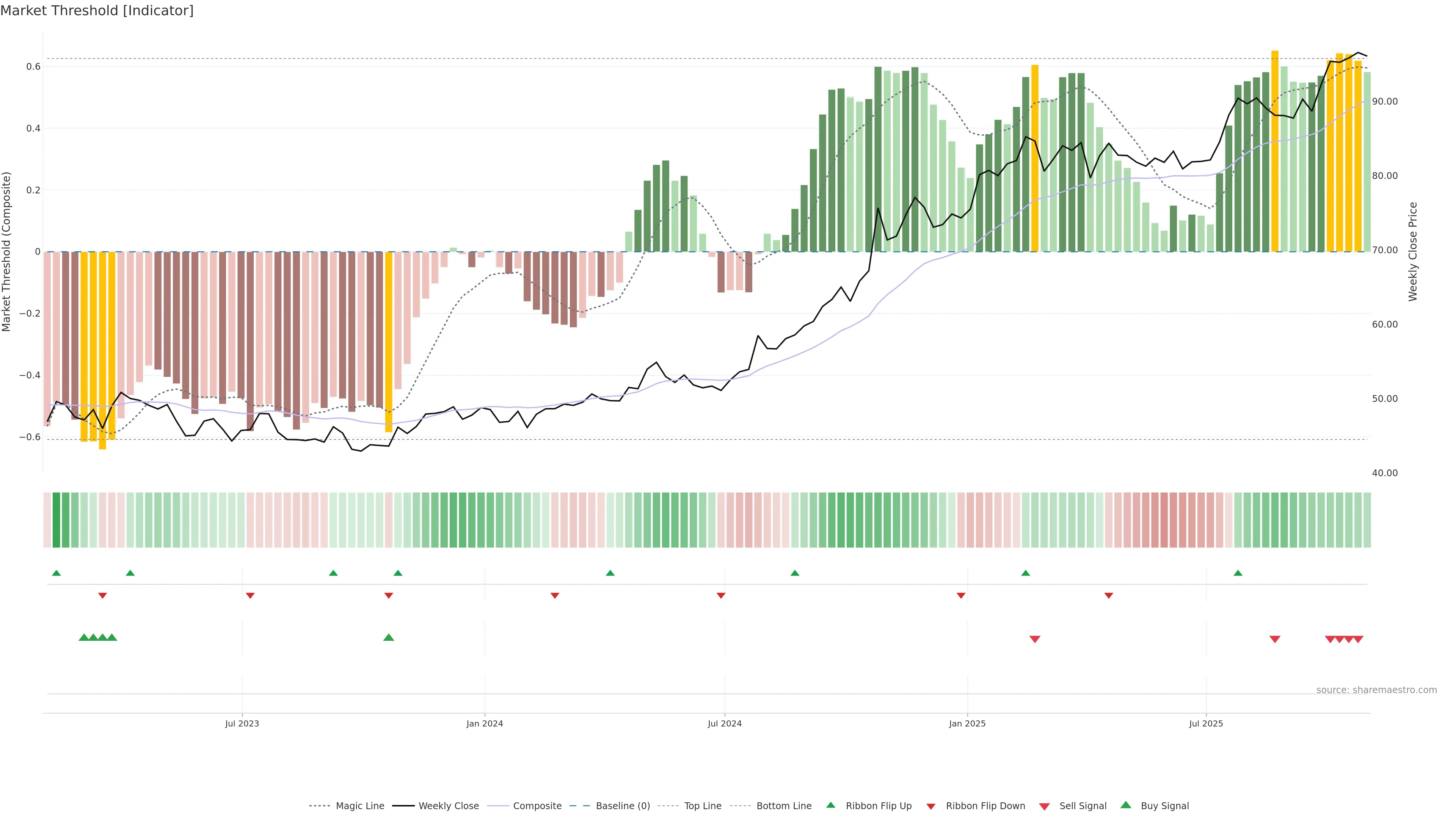Click the source: sharemaestro.com text

click(x=1376, y=690)
